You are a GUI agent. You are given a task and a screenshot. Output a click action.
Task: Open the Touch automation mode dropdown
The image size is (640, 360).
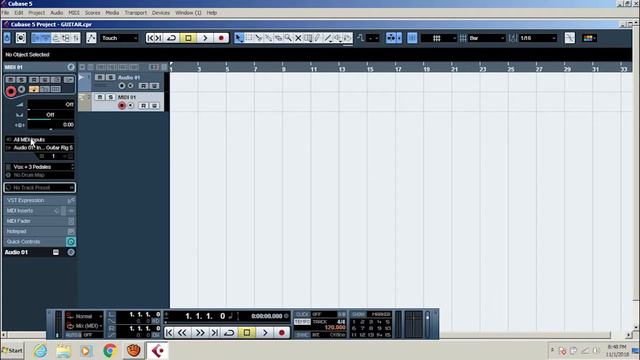119,38
